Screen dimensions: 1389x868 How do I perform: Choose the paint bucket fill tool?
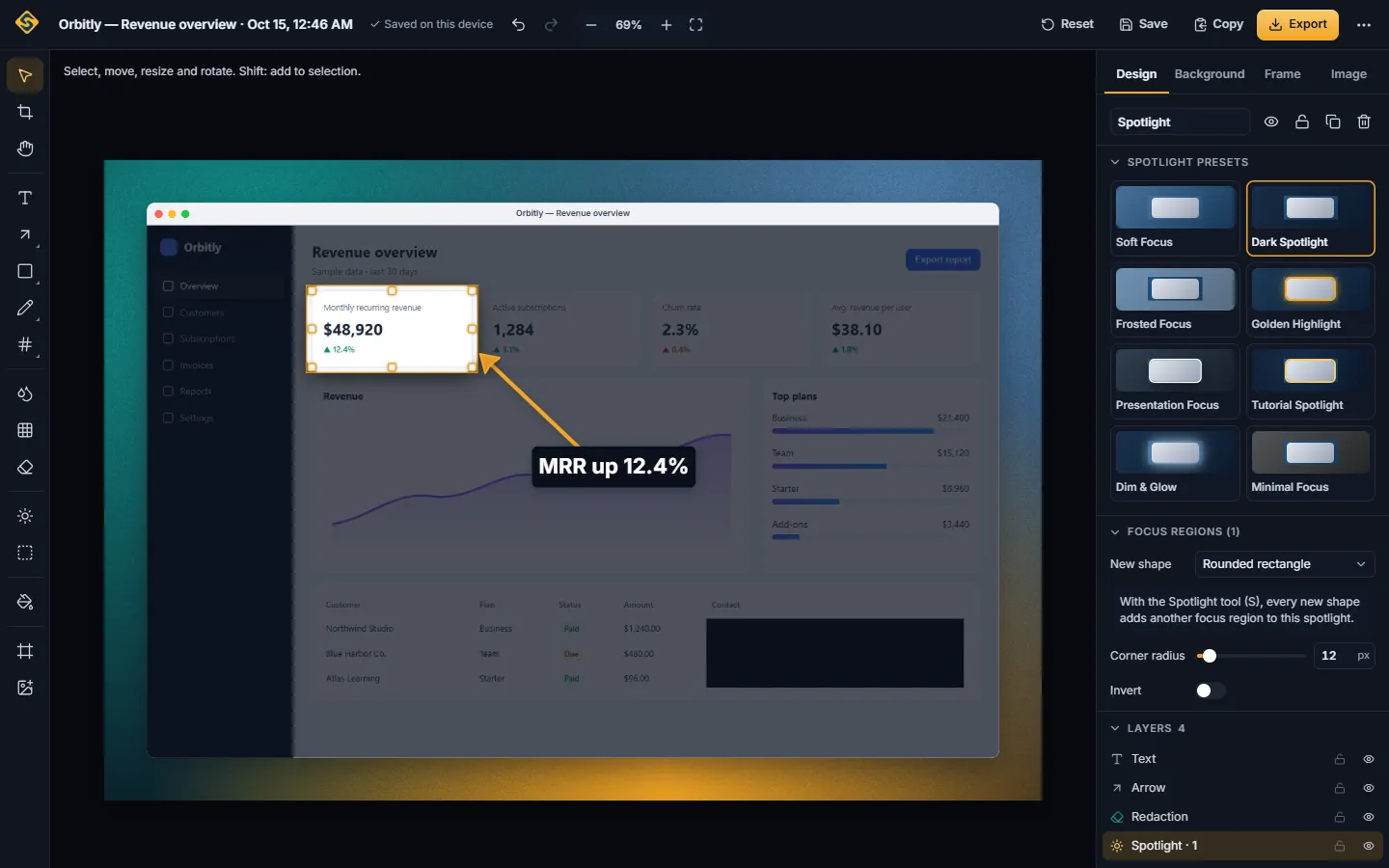pos(25,602)
